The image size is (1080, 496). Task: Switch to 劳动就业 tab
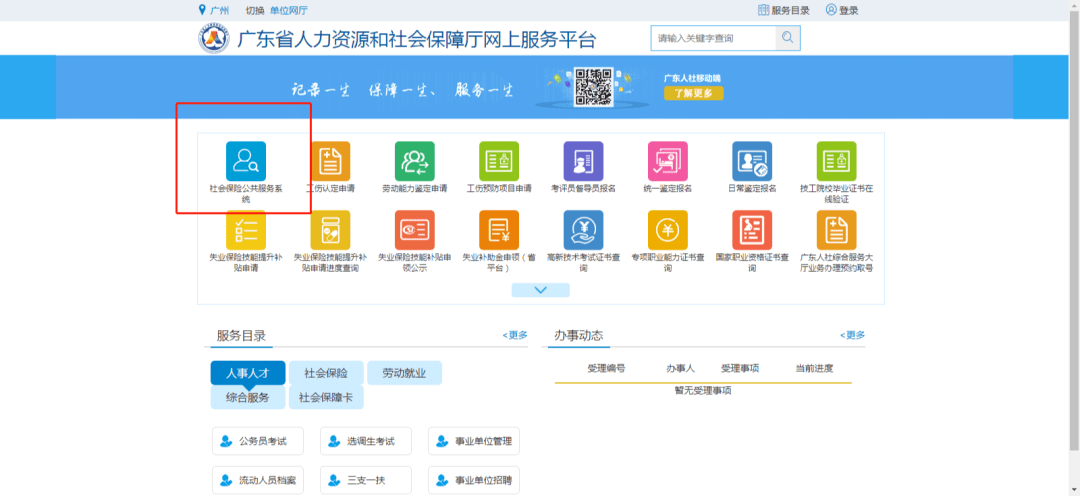[x=404, y=373]
